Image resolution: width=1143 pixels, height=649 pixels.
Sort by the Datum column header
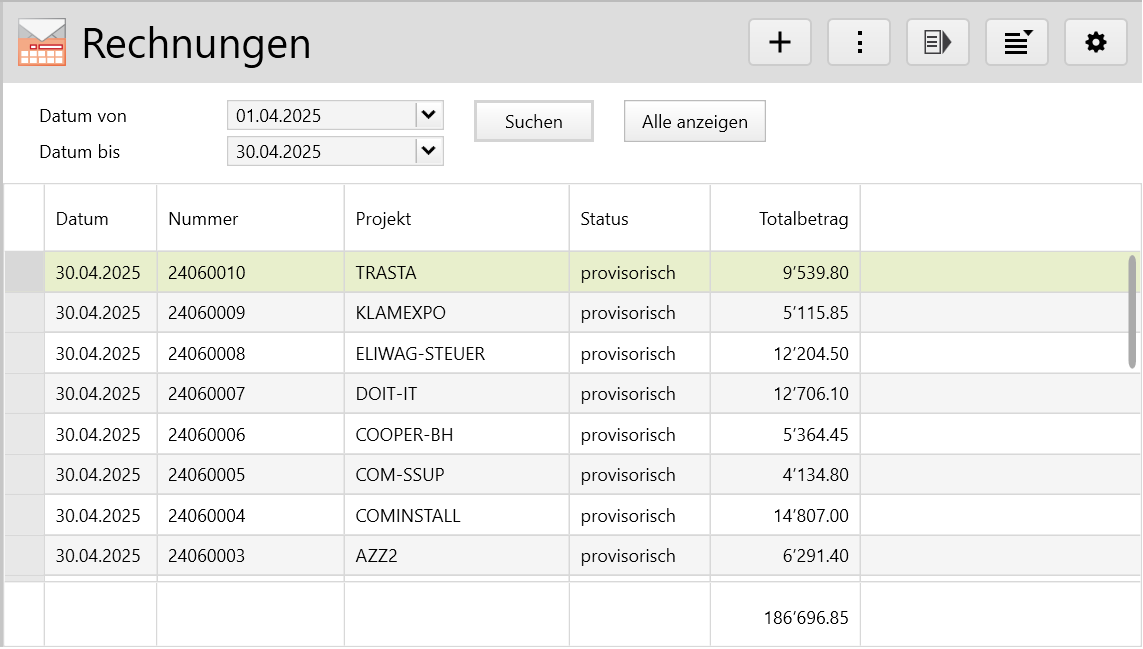(x=82, y=219)
